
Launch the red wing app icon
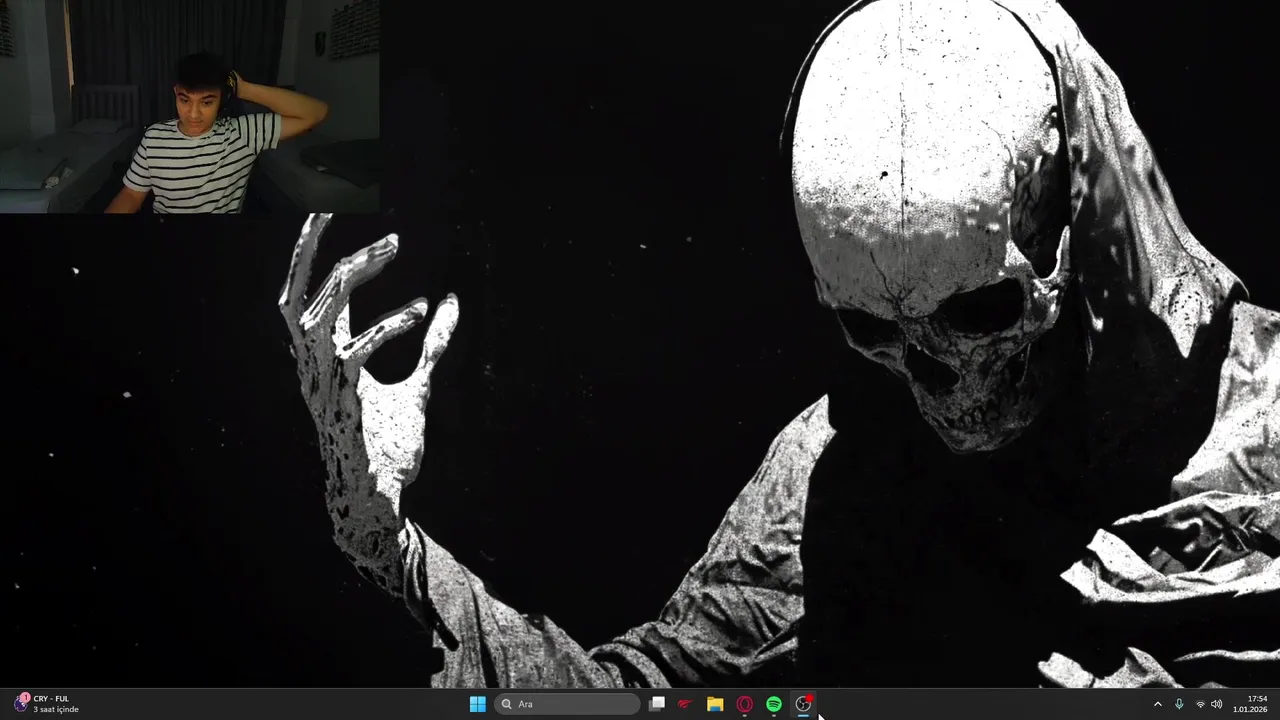tap(685, 704)
